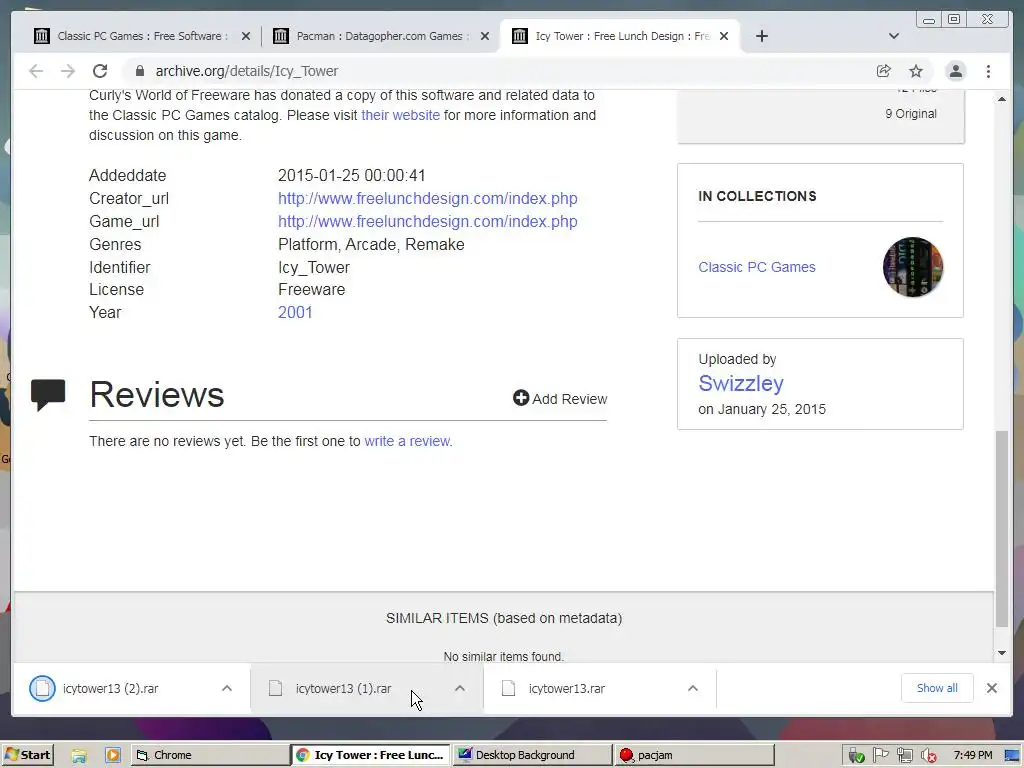Expand options for icytower13.rar
1024x768 pixels.
pos(693,688)
